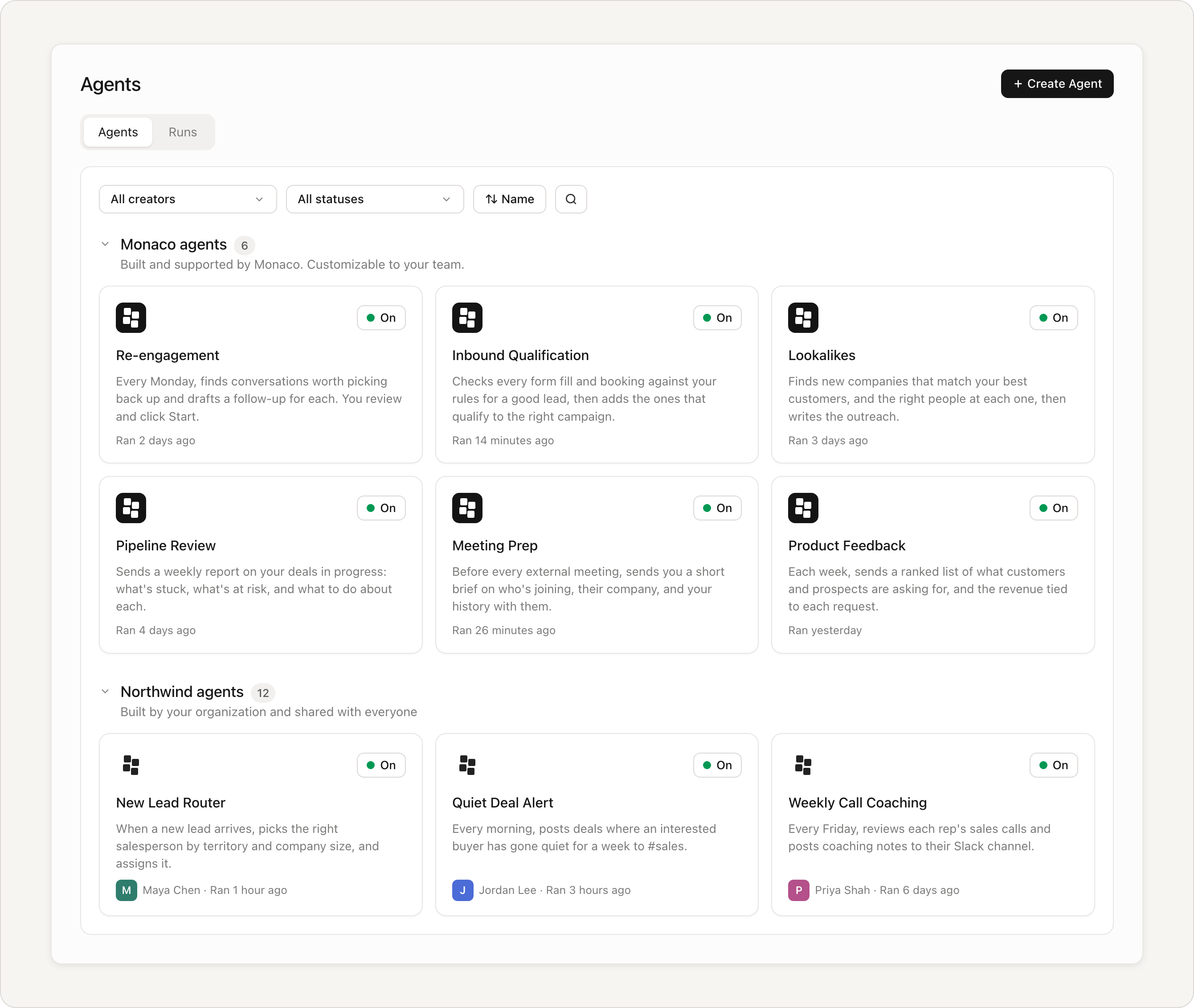1194x1008 pixels.
Task: Sort agents with the Name button
Action: (x=510, y=199)
